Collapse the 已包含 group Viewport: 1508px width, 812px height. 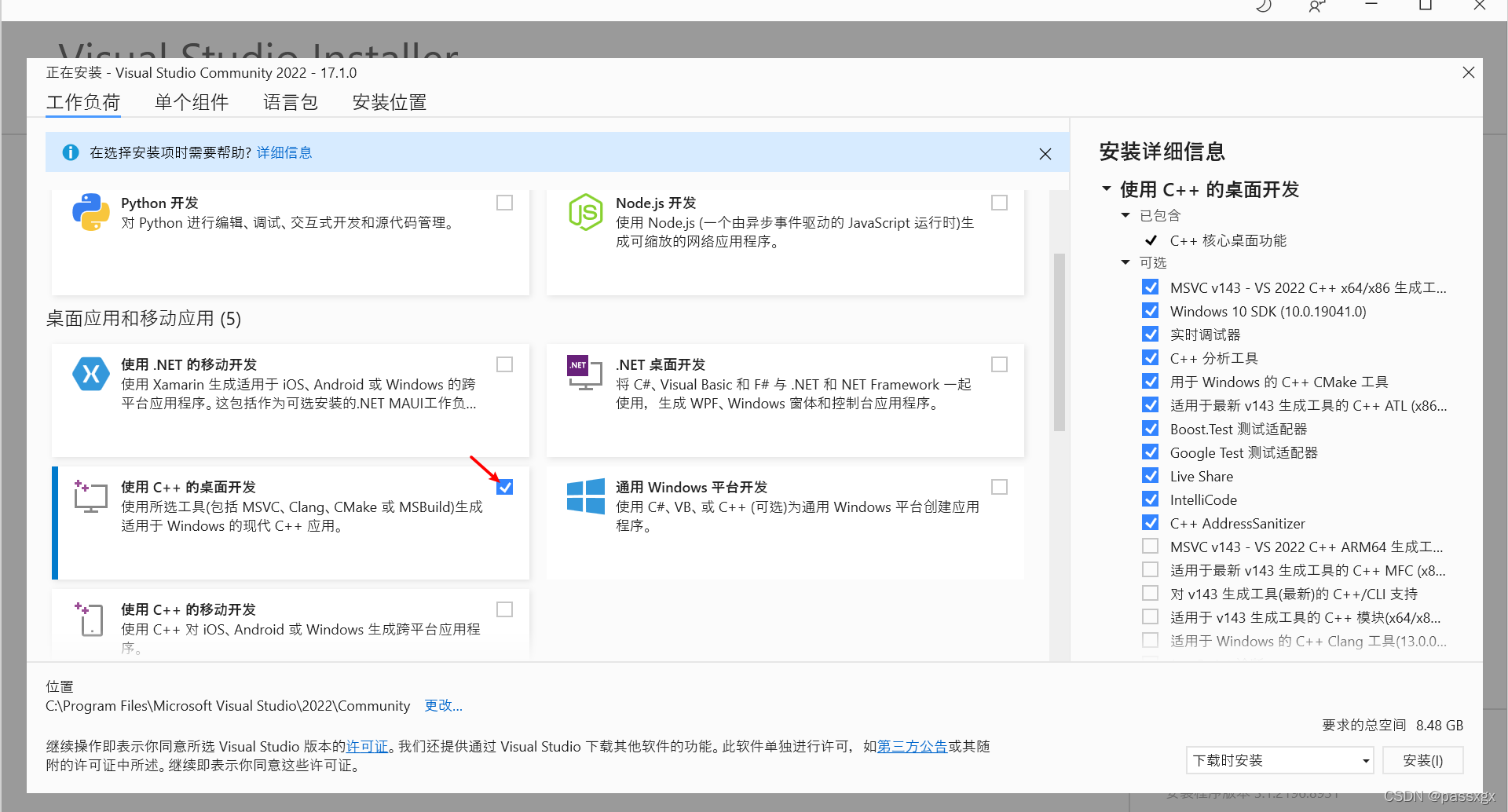1126,215
